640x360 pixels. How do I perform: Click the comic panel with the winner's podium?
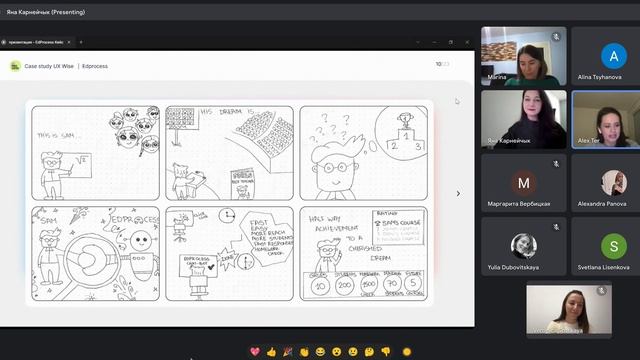[364, 153]
